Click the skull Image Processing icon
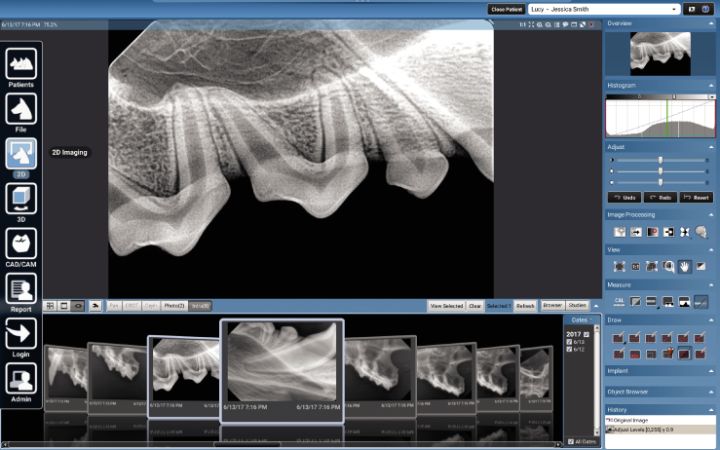The width and height of the screenshot is (720, 450). [701, 232]
